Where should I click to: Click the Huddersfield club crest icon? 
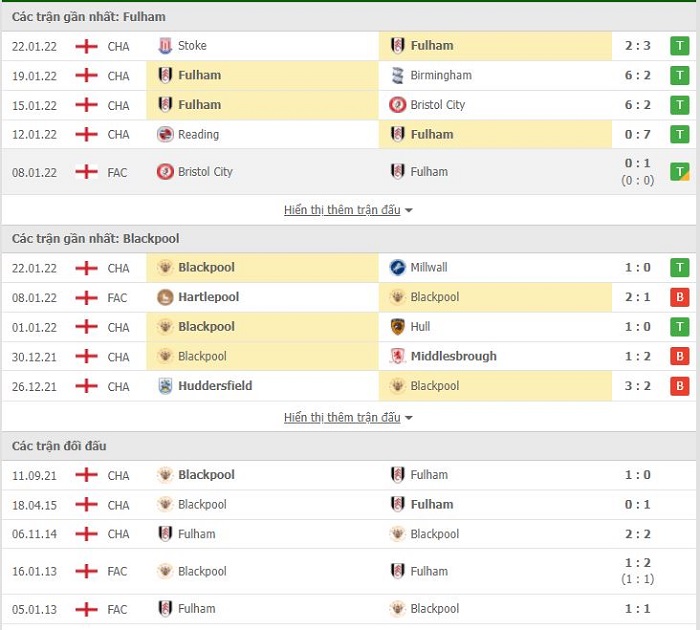pyautogui.click(x=165, y=386)
